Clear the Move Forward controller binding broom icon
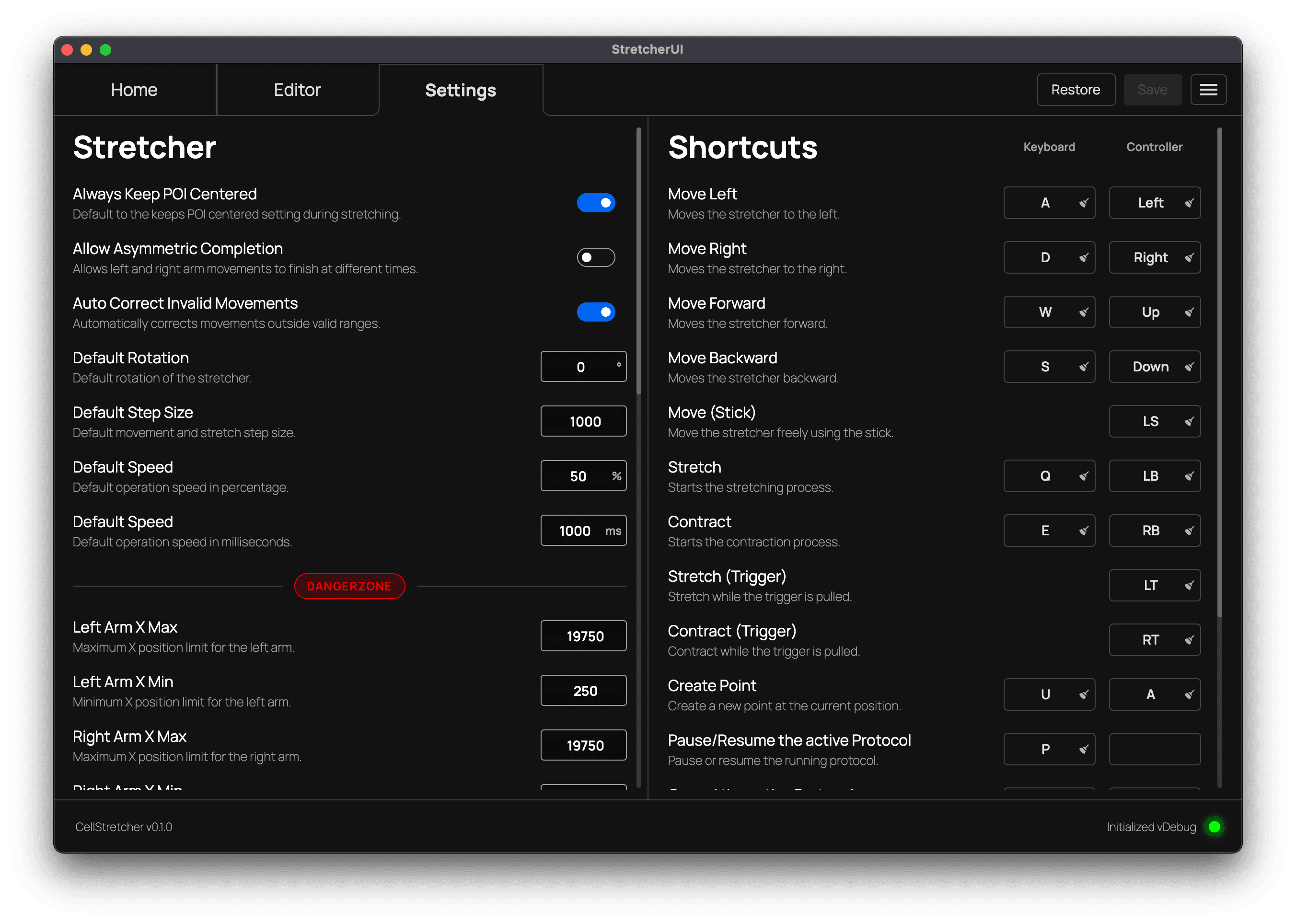This screenshot has height=924, width=1296. pos(1189,312)
